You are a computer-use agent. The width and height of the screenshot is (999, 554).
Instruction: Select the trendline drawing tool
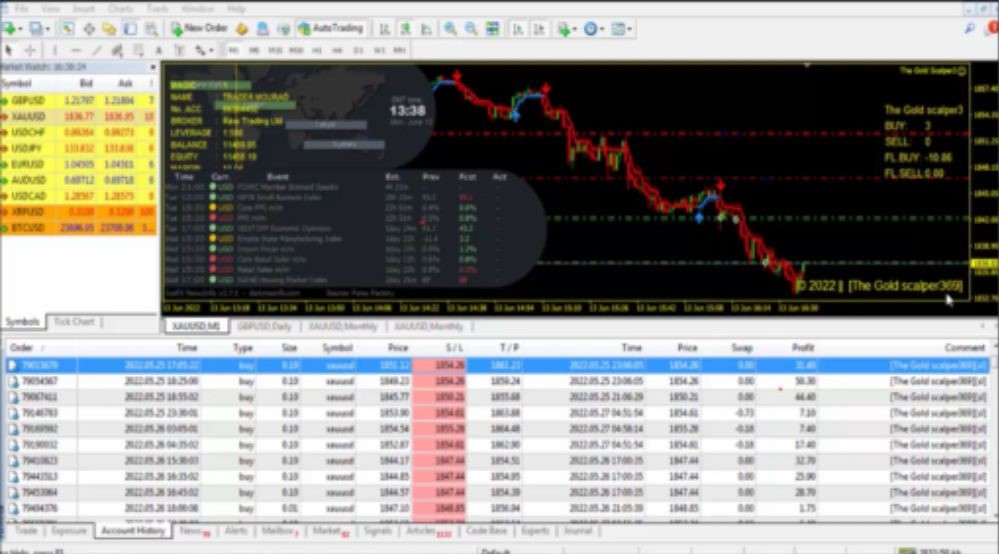pyautogui.click(x=96, y=50)
